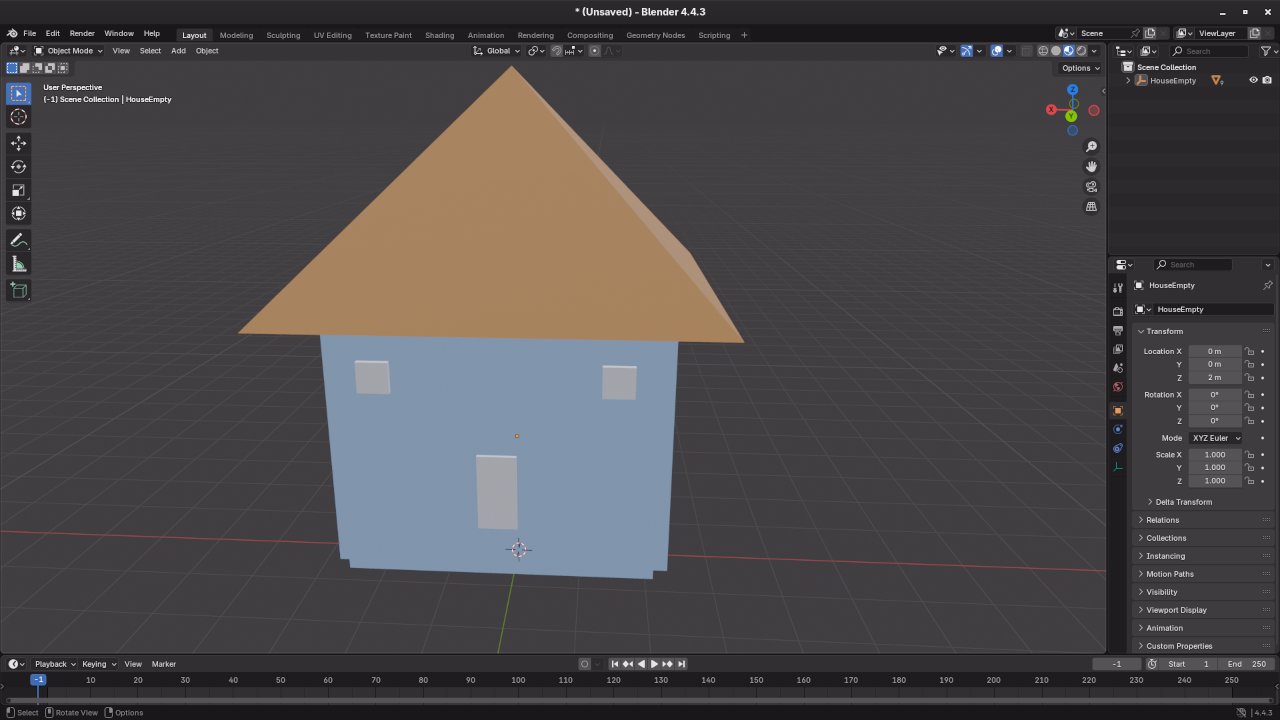Click the Blender logo menu icon

click(x=12, y=33)
